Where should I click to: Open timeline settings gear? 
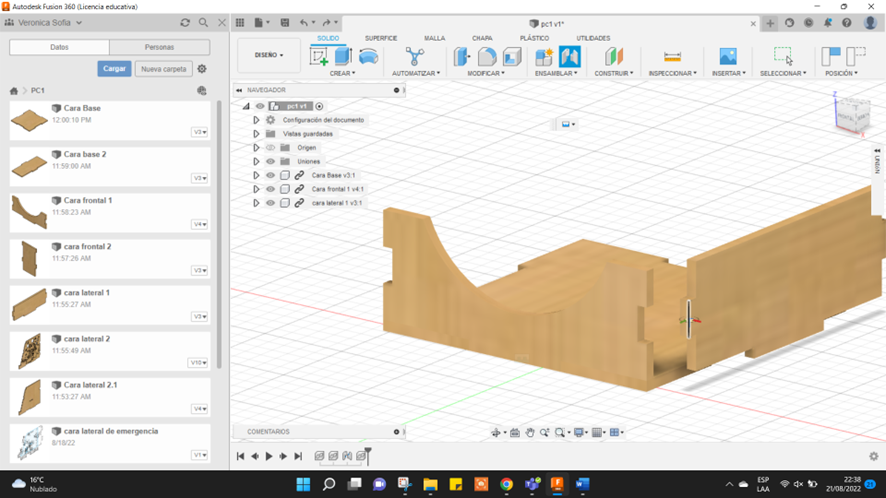(874, 456)
